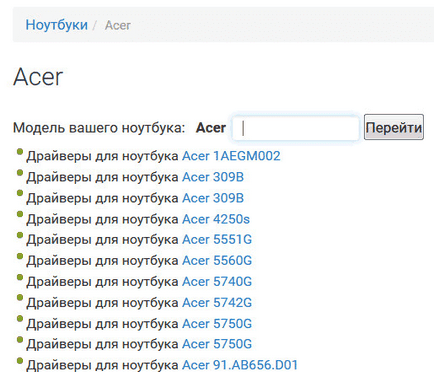Image resolution: width=434 pixels, height=372 pixels.
Task: Focus the laptop model input field
Action: point(295,128)
